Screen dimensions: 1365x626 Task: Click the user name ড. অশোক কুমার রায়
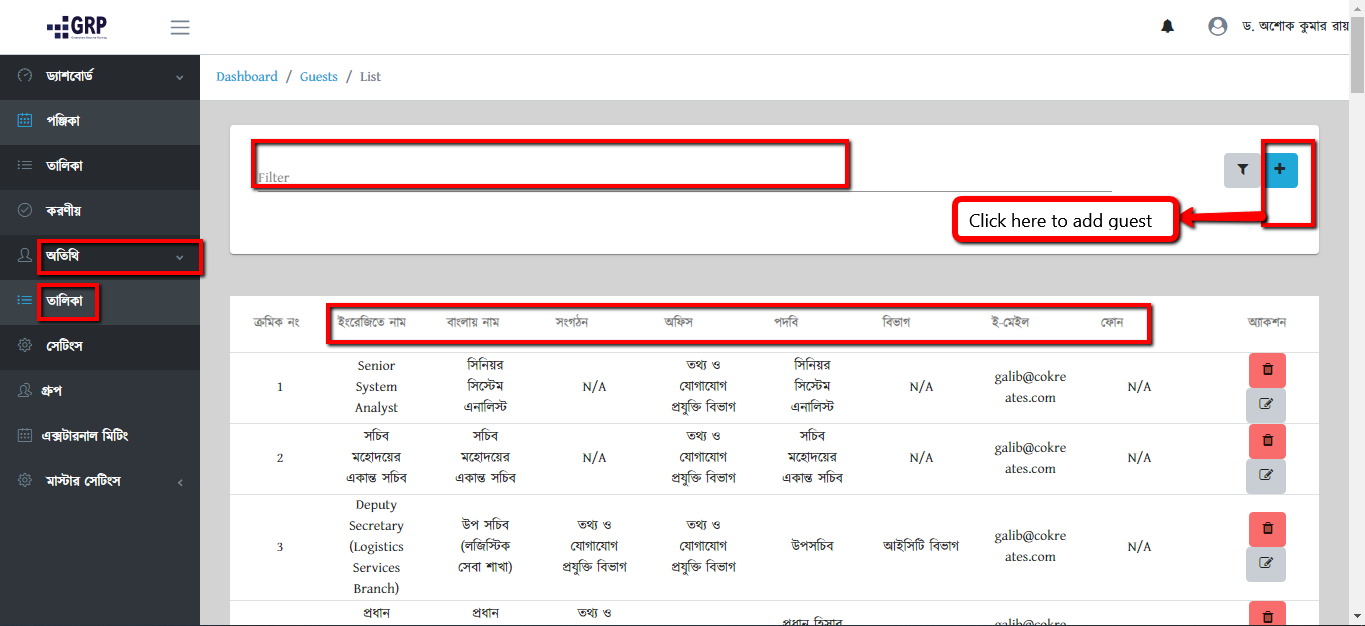(1294, 27)
